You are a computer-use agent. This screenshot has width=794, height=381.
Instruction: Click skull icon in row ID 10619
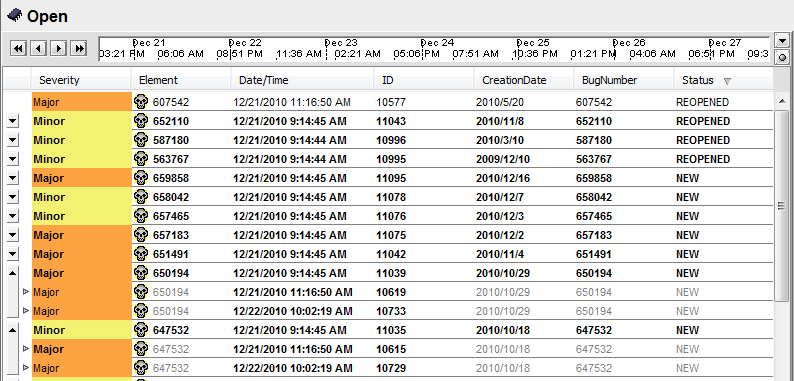[x=141, y=292]
